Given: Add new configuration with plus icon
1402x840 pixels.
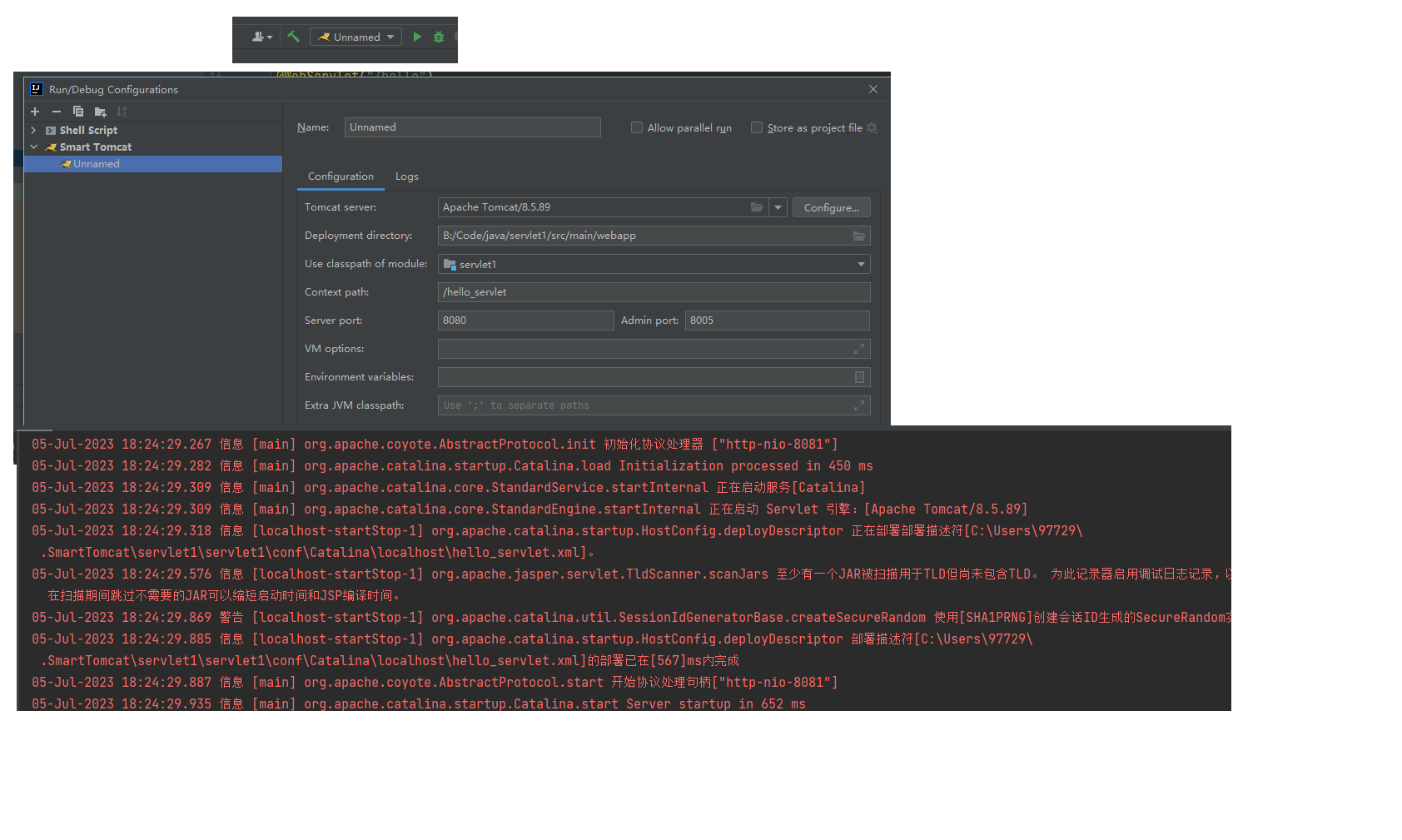Looking at the screenshot, I should 35,112.
